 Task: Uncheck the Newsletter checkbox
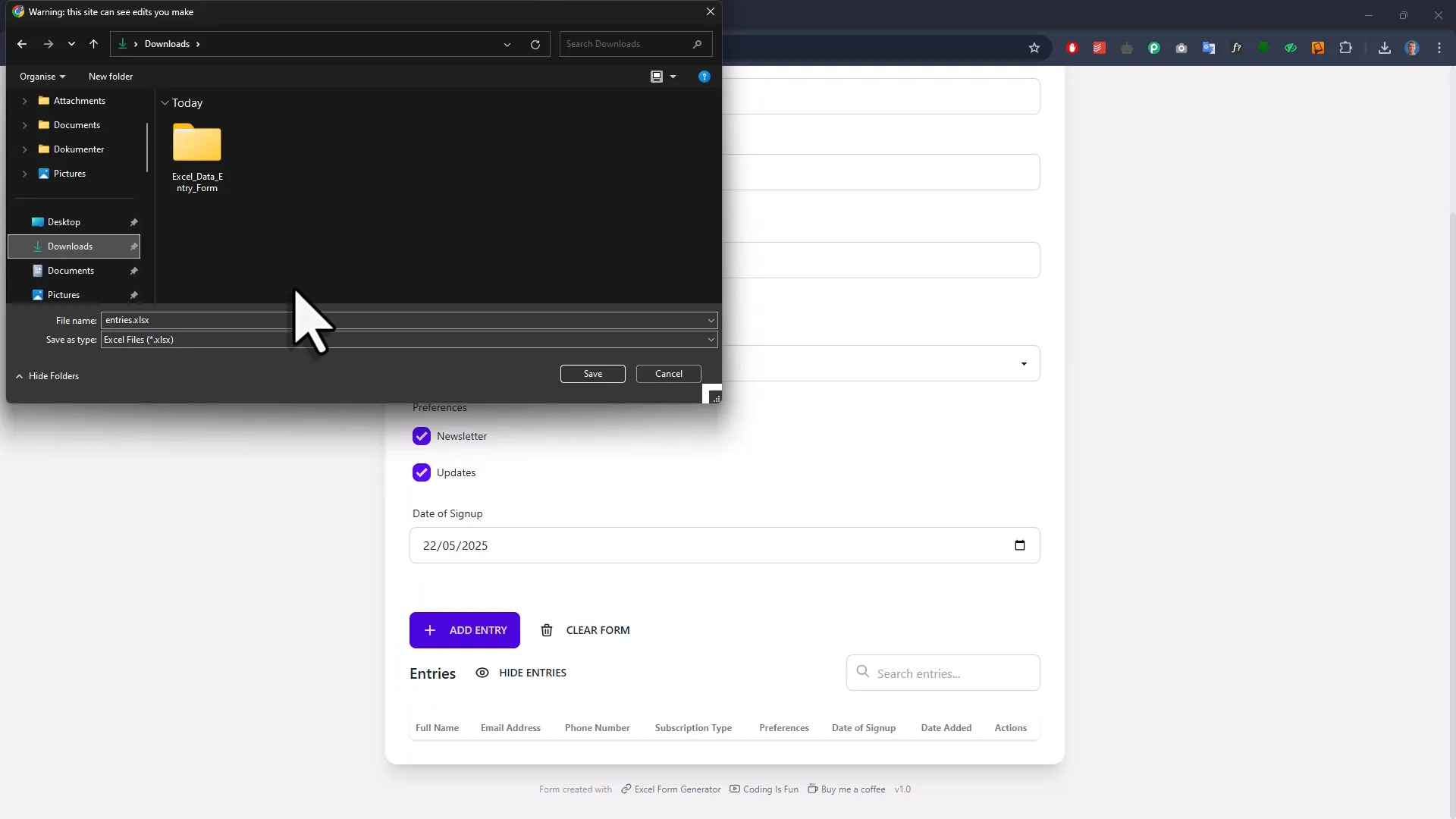[422, 436]
